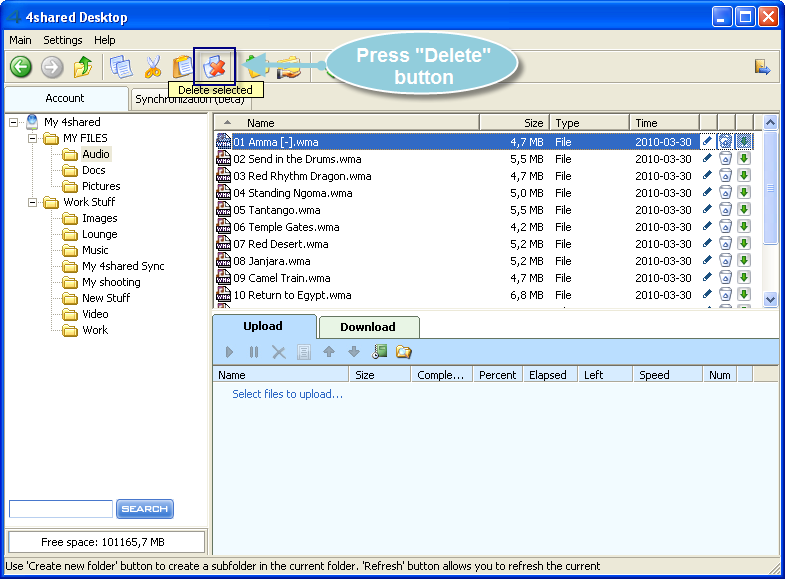785x579 pixels.
Task: Select the Lounge folder in tree
Action: coord(100,234)
